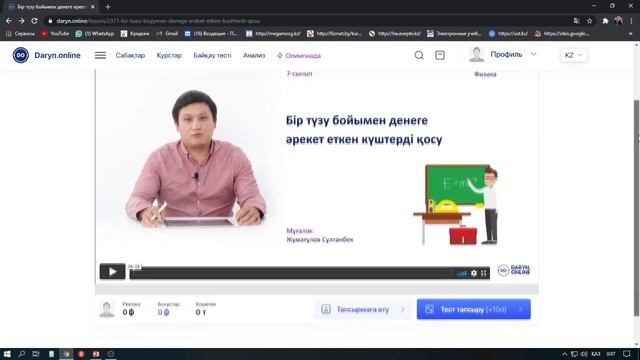Screen dimensions: 640x360
Task: Show hidden tray icons chevron
Action: 564,354
